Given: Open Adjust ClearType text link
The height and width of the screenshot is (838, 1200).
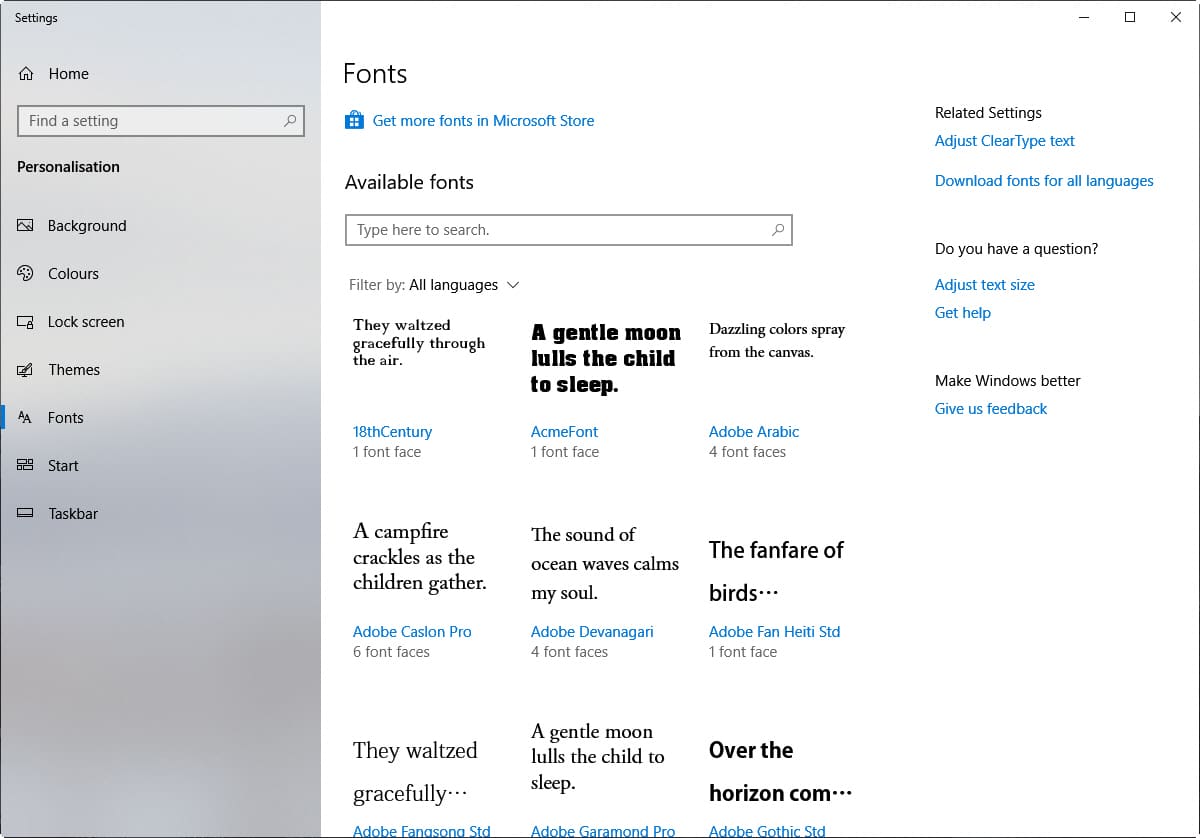Looking at the screenshot, I should pos(1004,141).
